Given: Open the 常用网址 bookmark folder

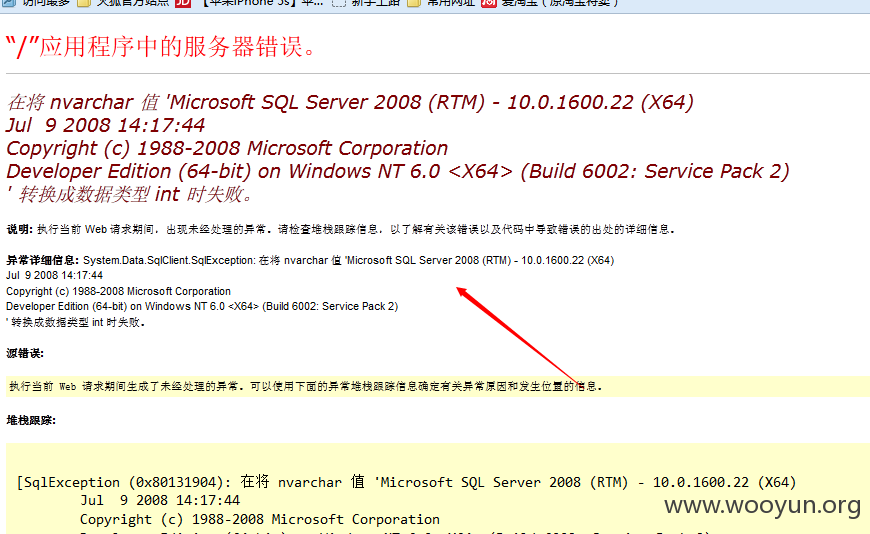Looking at the screenshot, I should [x=441, y=3].
